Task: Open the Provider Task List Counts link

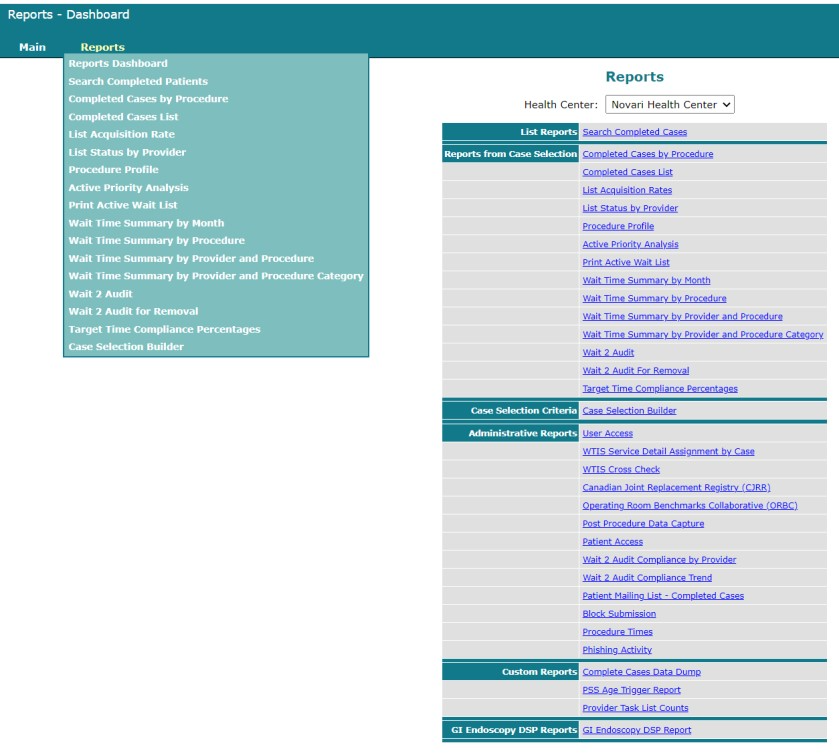Action: [635, 708]
